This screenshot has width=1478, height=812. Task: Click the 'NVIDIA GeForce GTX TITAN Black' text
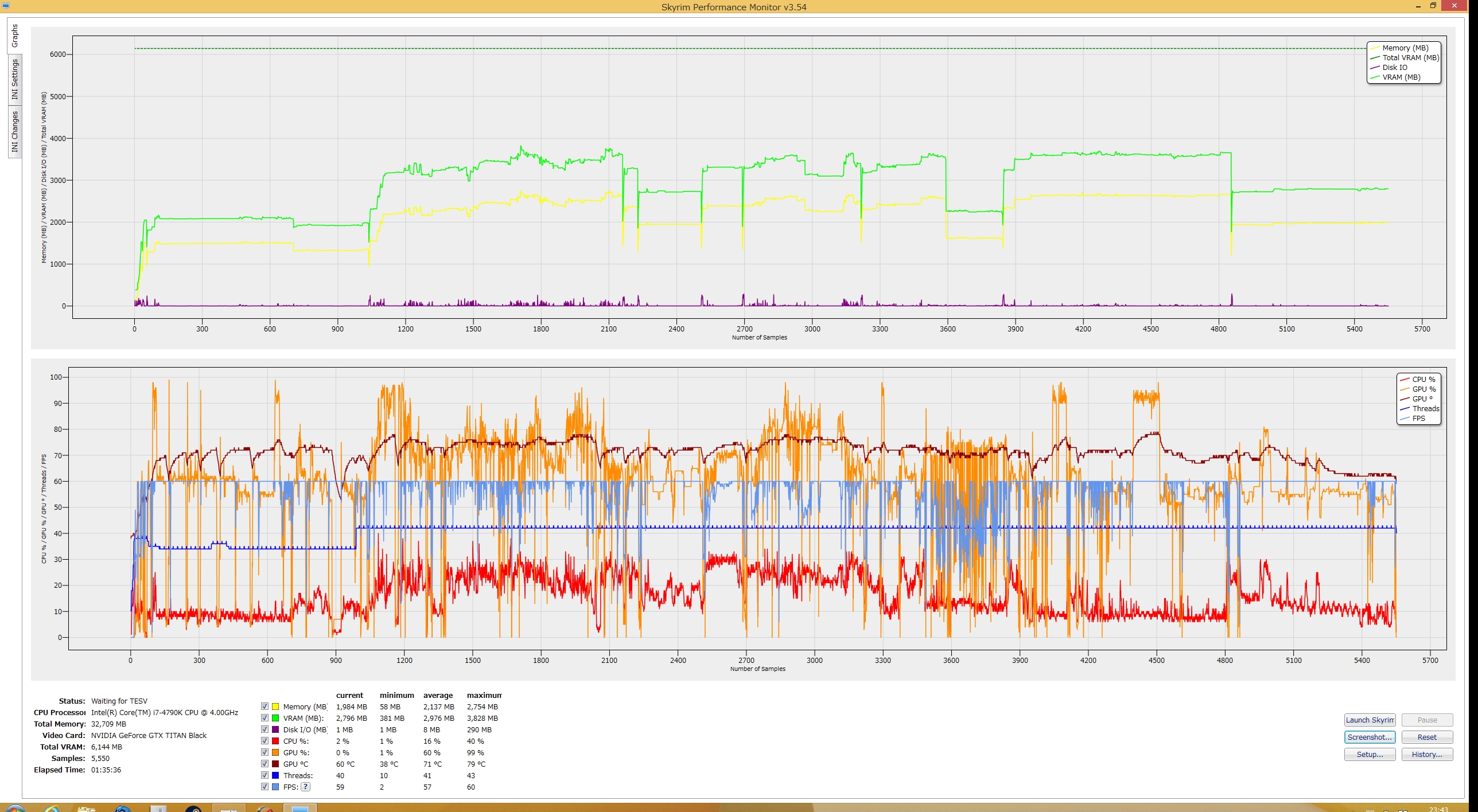[149, 736]
